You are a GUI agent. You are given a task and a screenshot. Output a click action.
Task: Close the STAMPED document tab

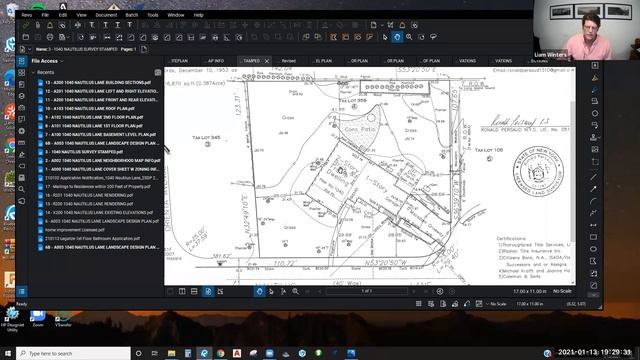[267, 61]
